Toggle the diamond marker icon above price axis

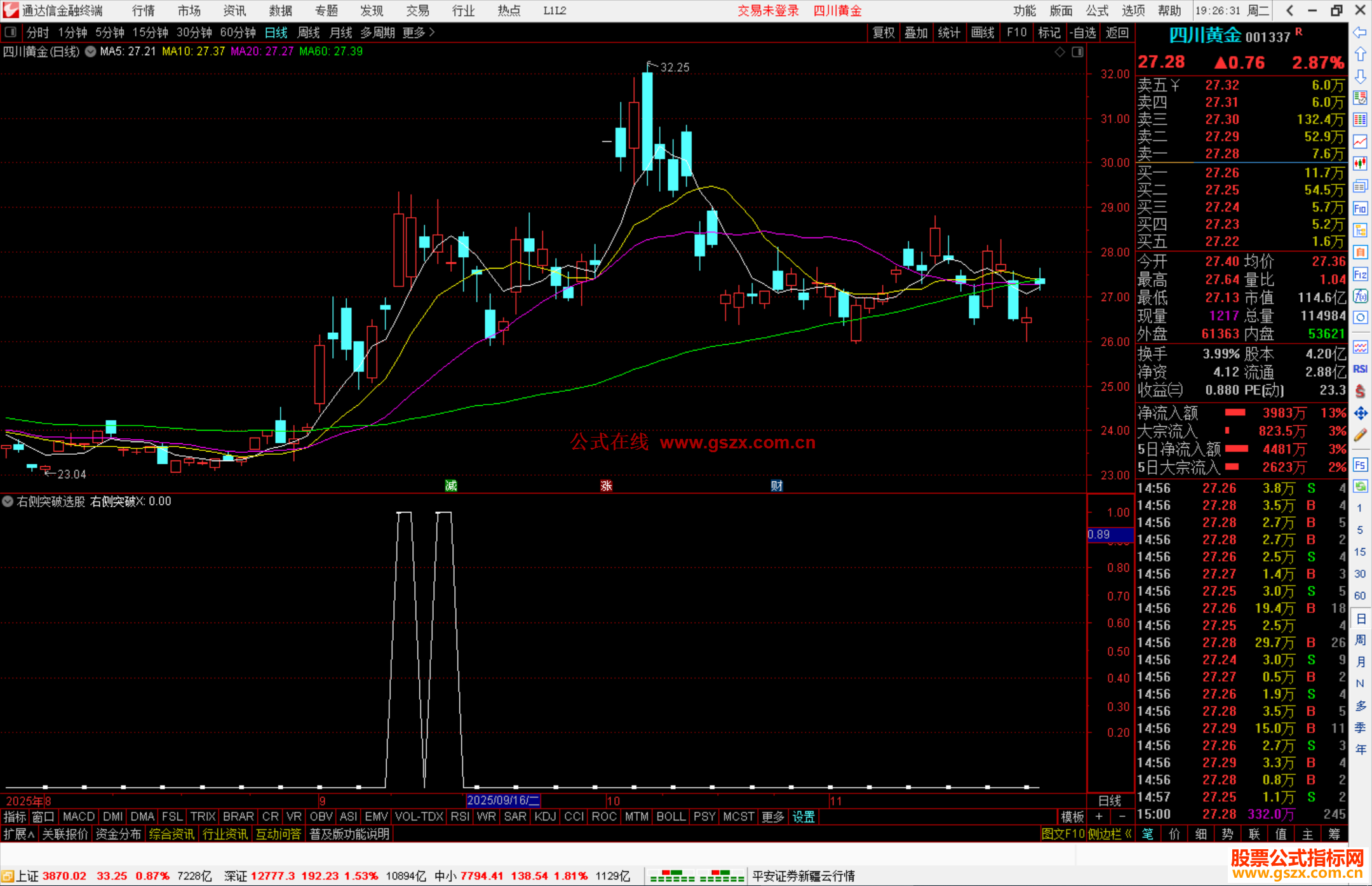click(x=1059, y=52)
